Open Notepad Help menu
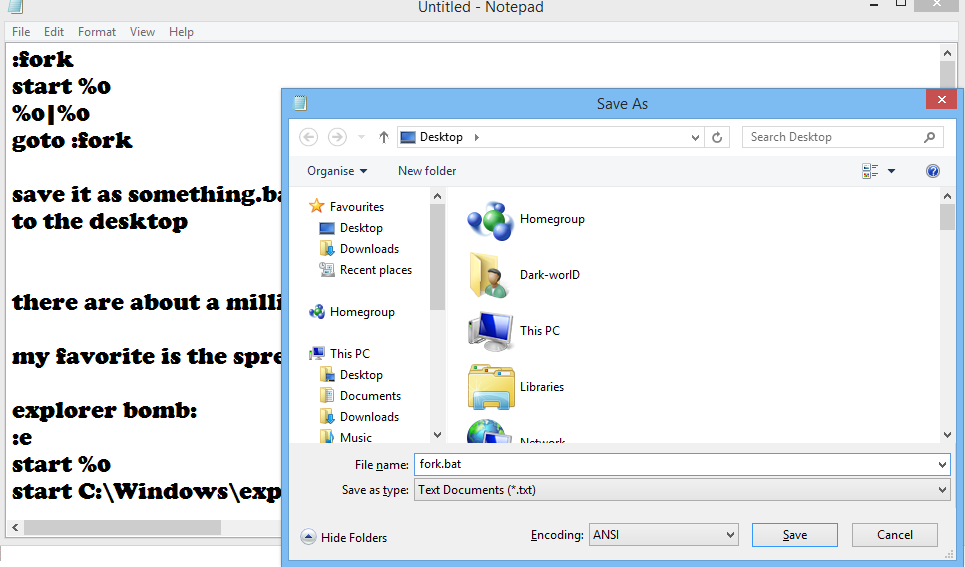The width and height of the screenshot is (965, 567). 181,31
